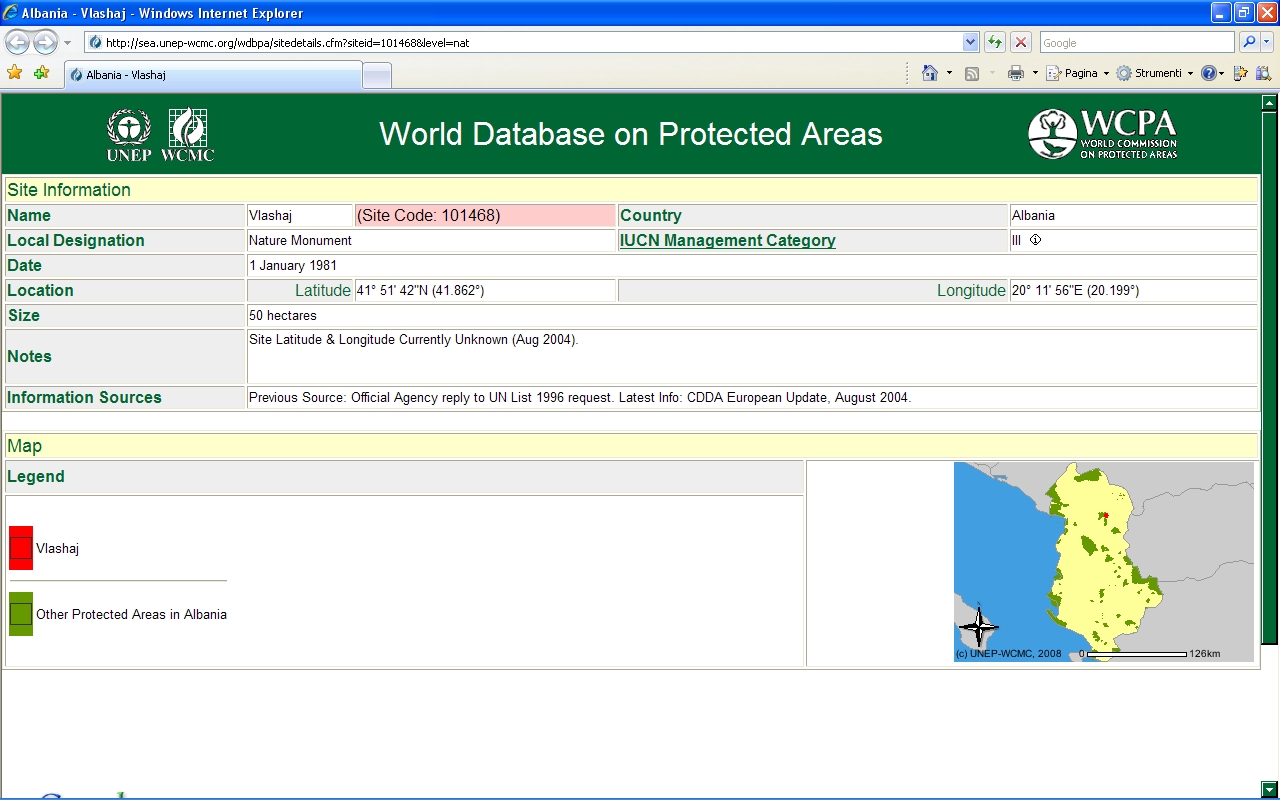Stop loading with the red X button
1280x800 pixels.
pyautogui.click(x=1021, y=42)
